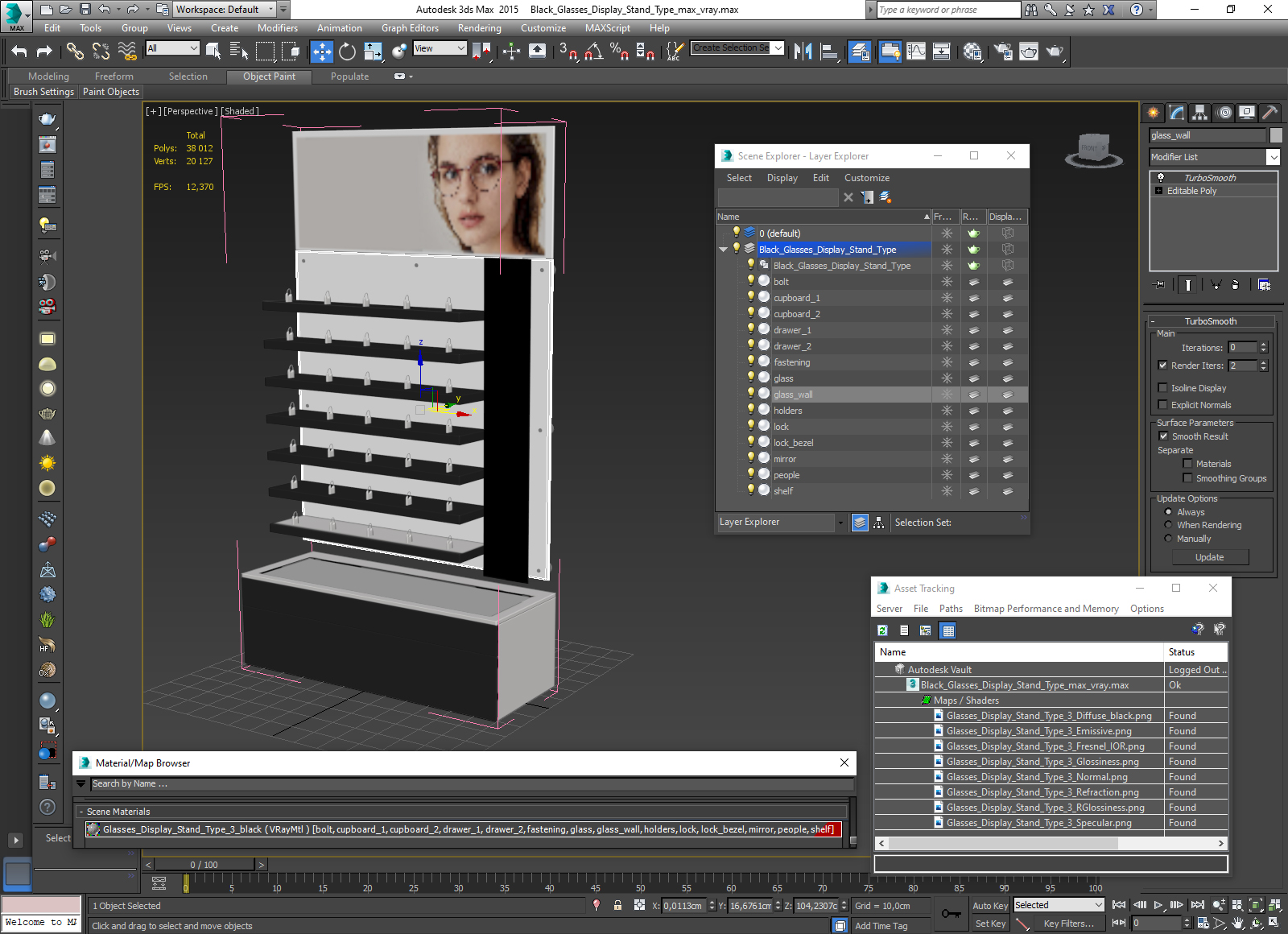Open the Hierarchy command panel tab

pos(1200,113)
